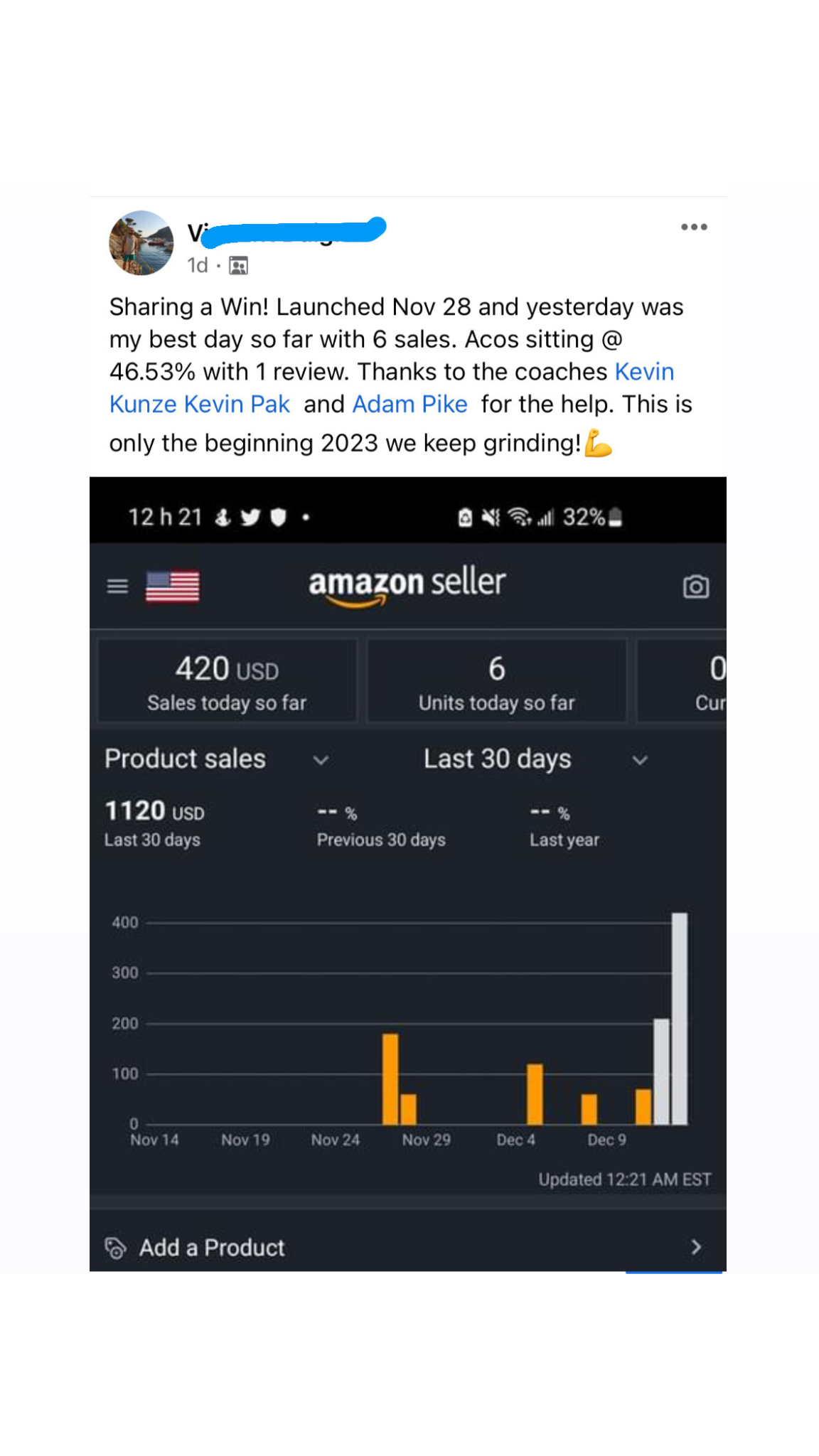Click the group audience icon beside 1d
Image resolution: width=819 pixels, height=1456 pixels.
(x=239, y=266)
